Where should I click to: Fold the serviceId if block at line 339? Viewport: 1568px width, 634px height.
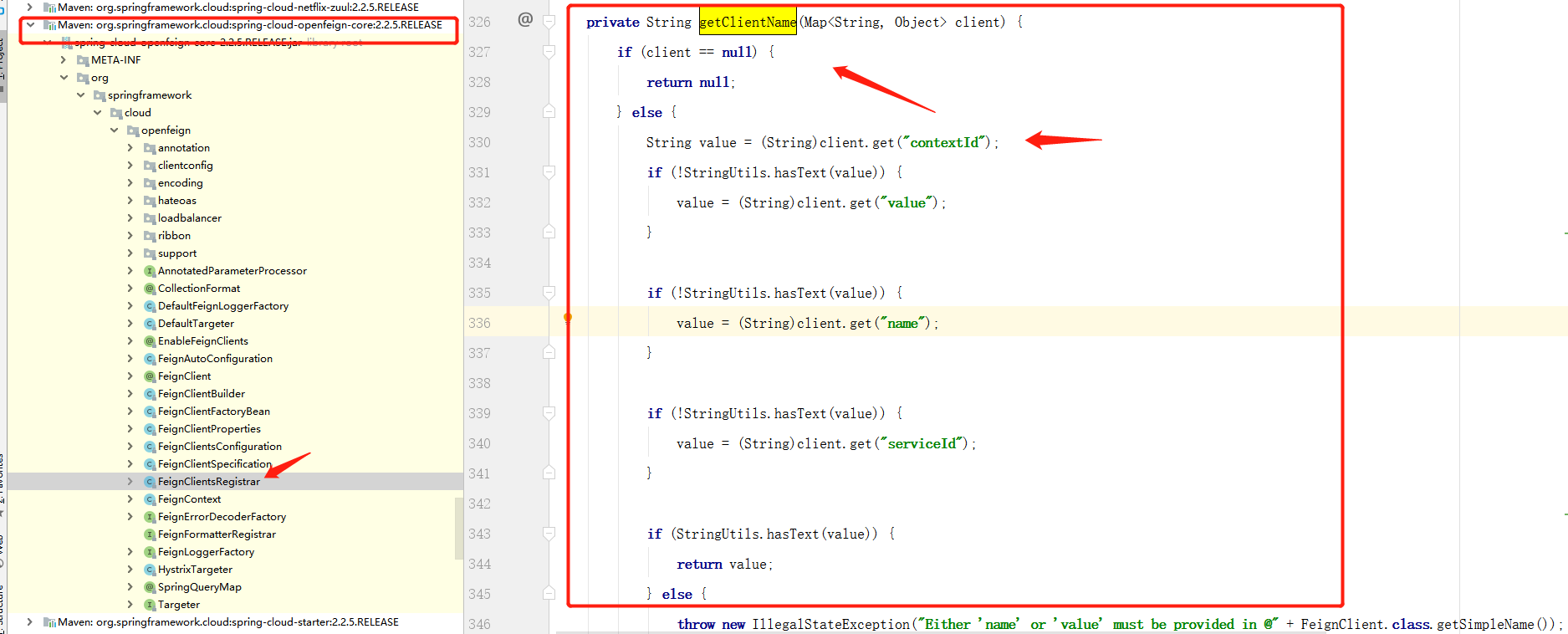click(x=549, y=413)
